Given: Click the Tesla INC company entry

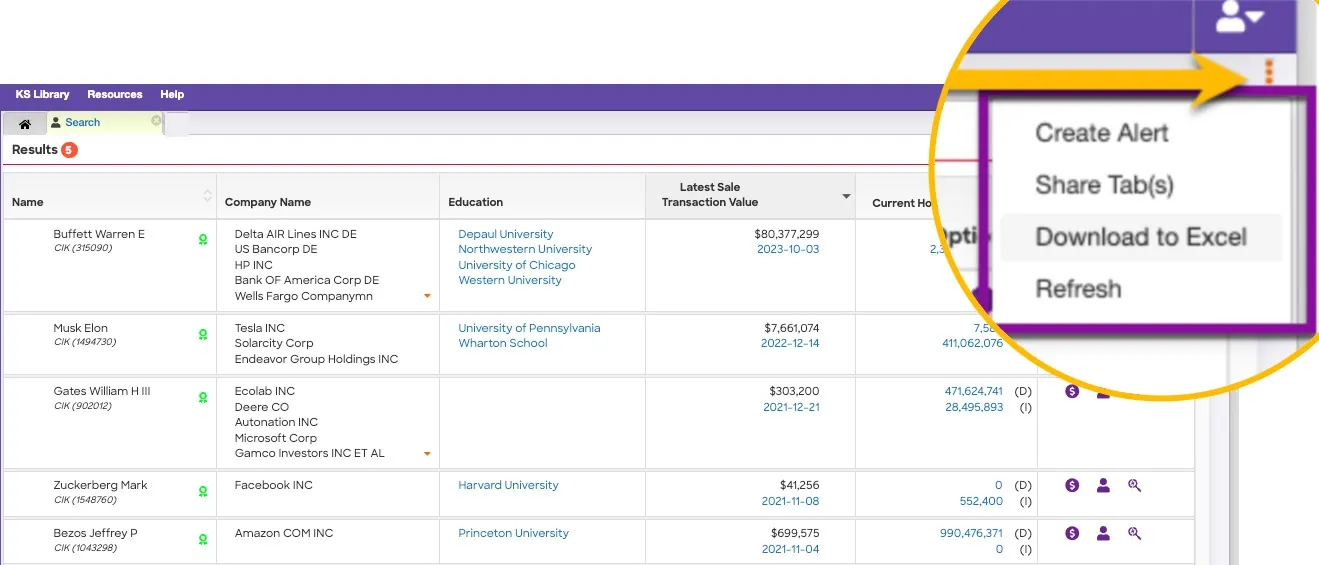Looking at the screenshot, I should pyautogui.click(x=259, y=328).
